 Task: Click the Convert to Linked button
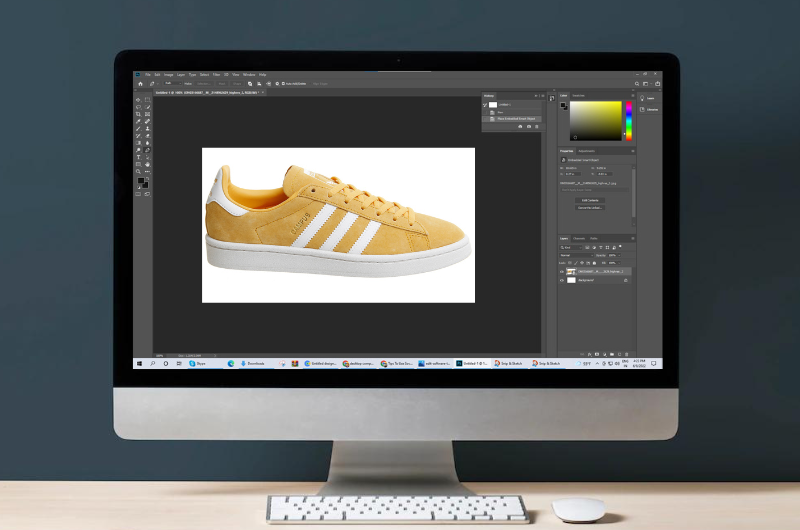(590, 208)
